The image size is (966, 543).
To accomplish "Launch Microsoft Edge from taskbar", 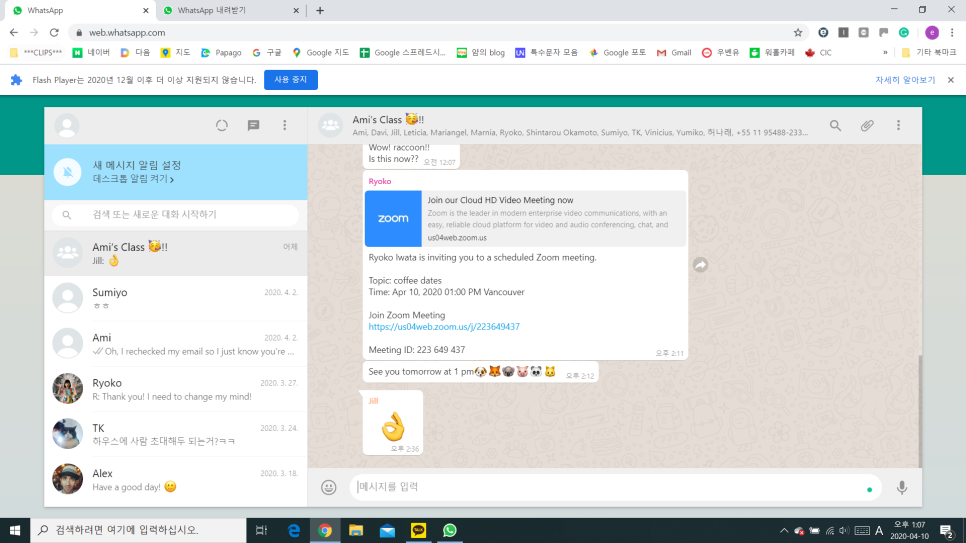I will 294,531.
